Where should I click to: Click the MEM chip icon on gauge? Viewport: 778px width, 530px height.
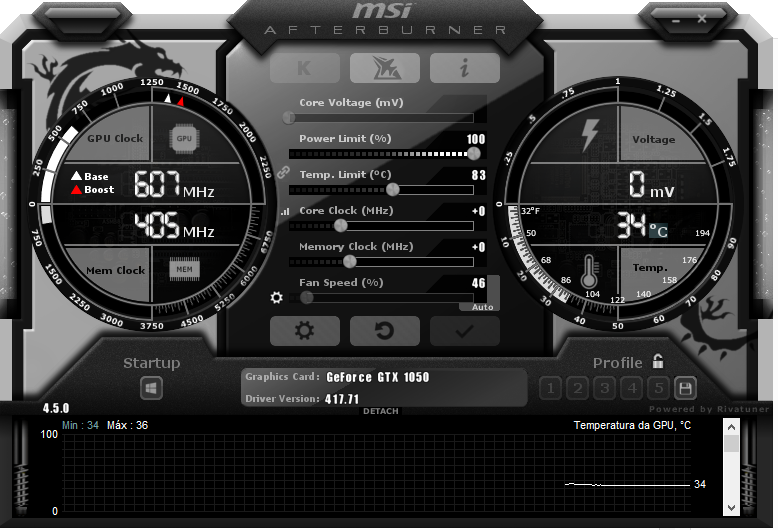(x=184, y=269)
